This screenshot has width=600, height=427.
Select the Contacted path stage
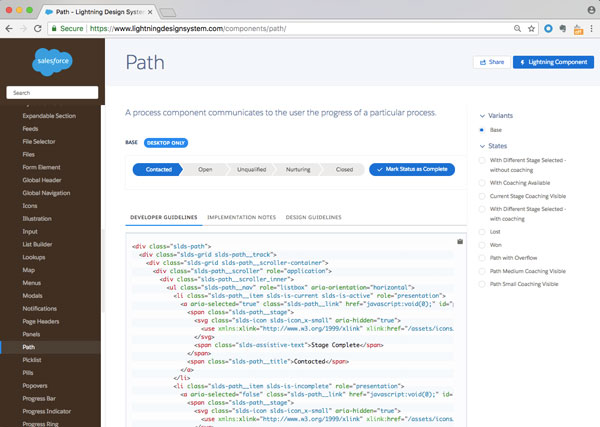click(x=158, y=169)
